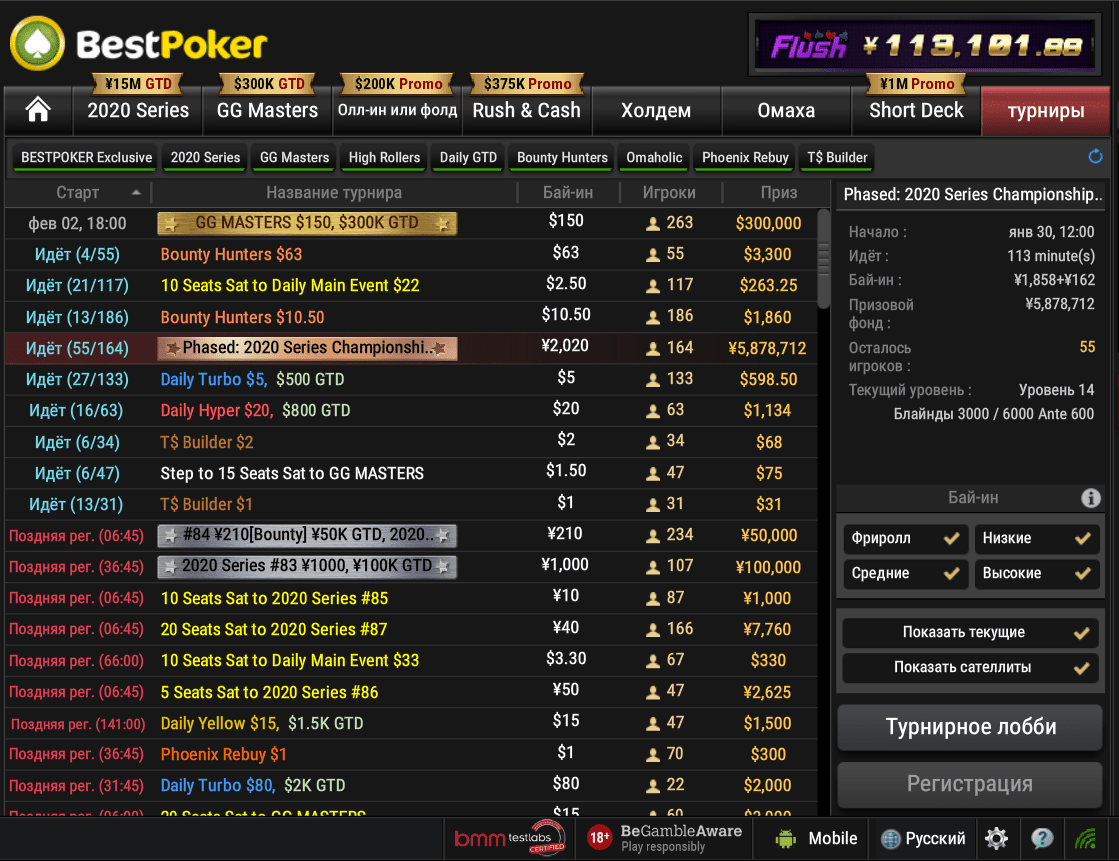Click the 18+ age restriction badge

pyautogui.click(x=599, y=837)
